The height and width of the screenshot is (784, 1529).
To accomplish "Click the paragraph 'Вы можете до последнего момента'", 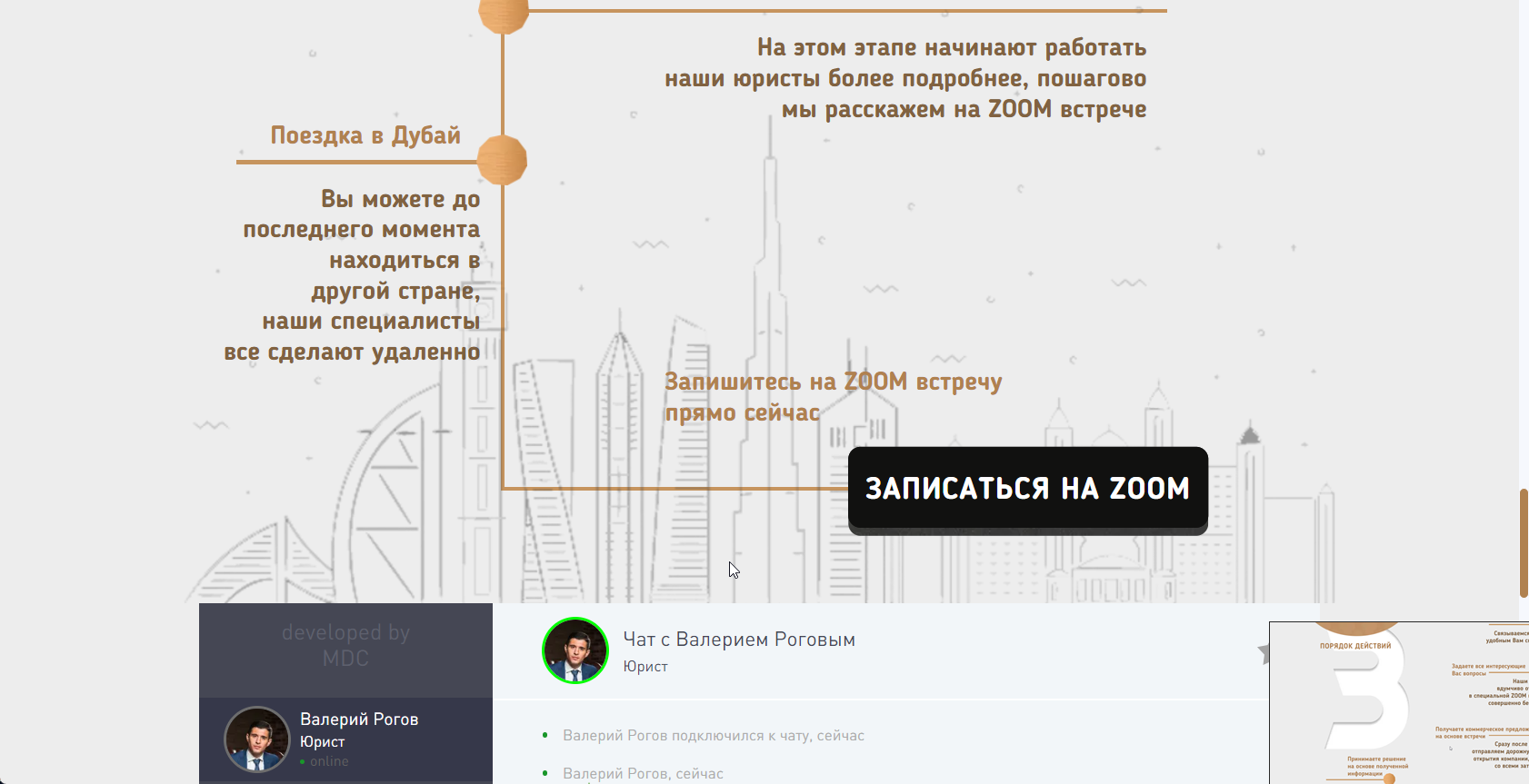I will pyautogui.click(x=352, y=275).
